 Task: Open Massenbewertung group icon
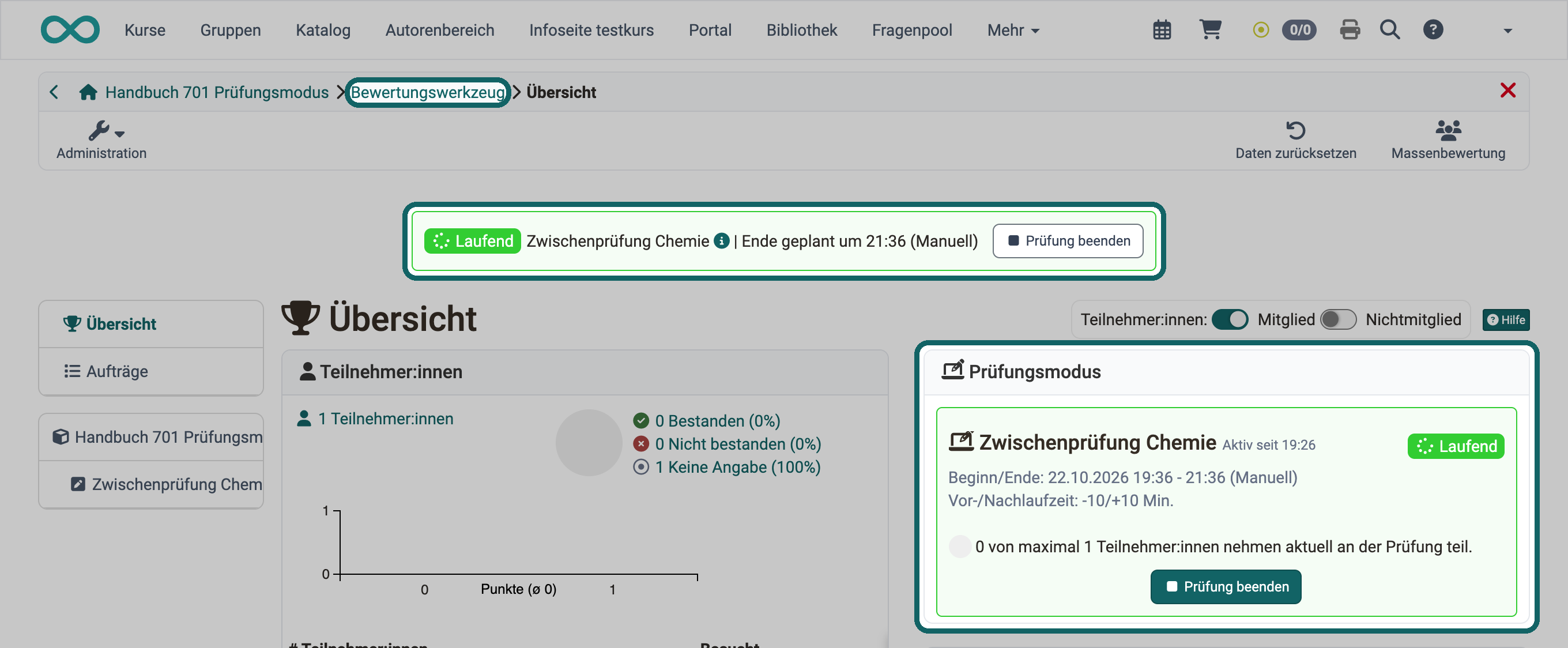coord(1448,130)
